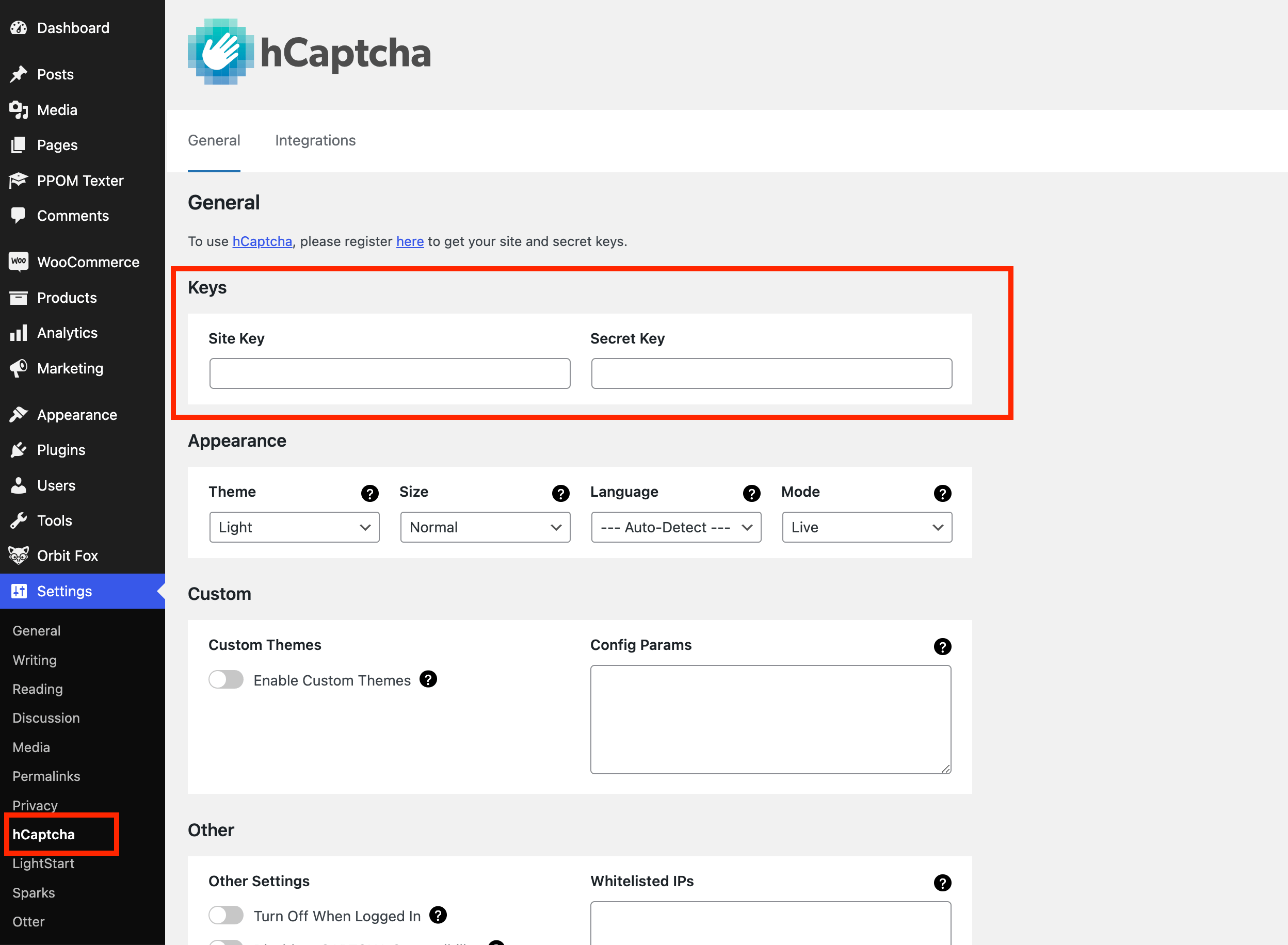Click the Config Params help icon
Screen dimensions: 1288x945
tap(942, 646)
